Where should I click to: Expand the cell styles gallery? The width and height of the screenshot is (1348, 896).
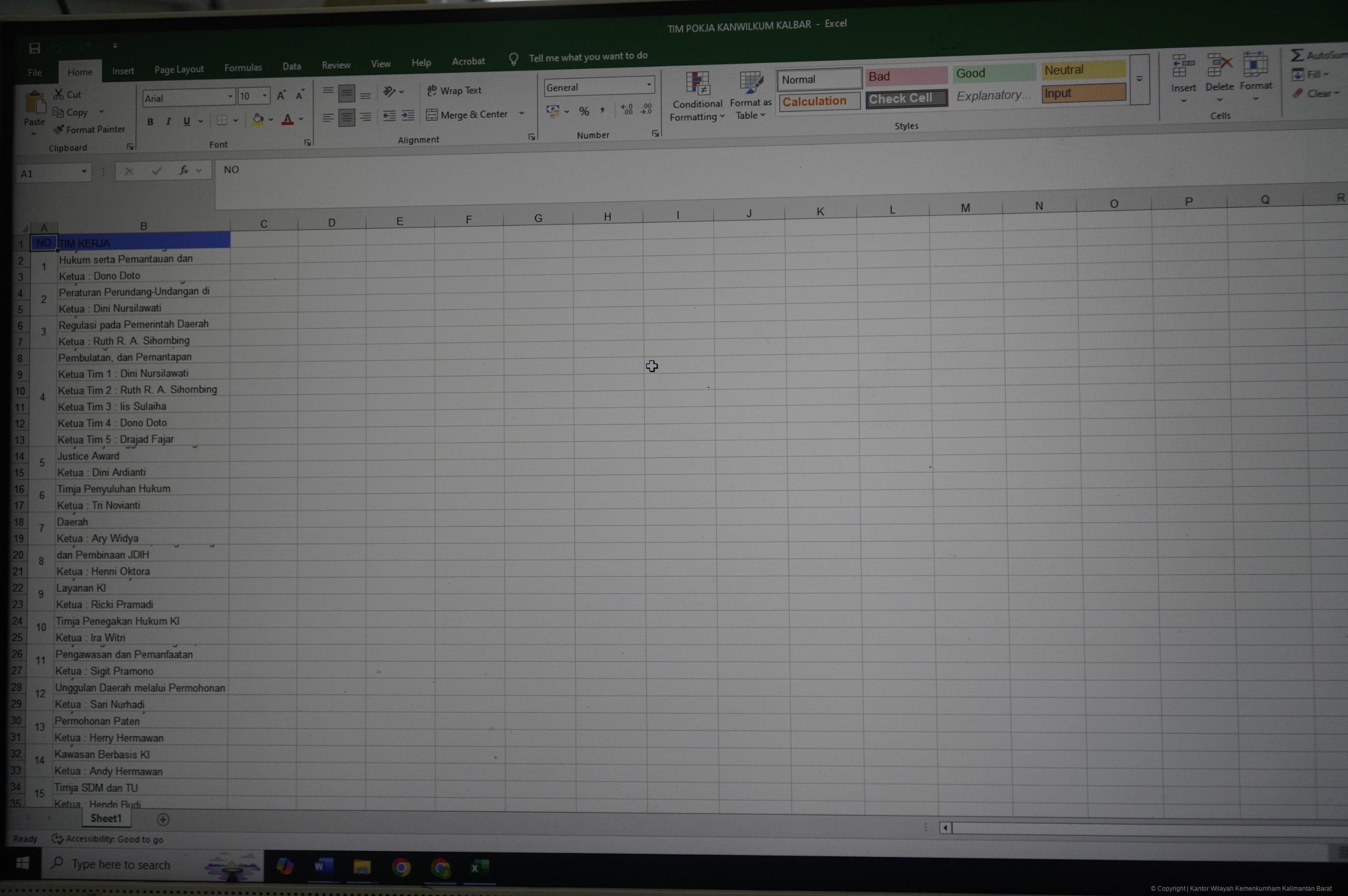click(1139, 79)
